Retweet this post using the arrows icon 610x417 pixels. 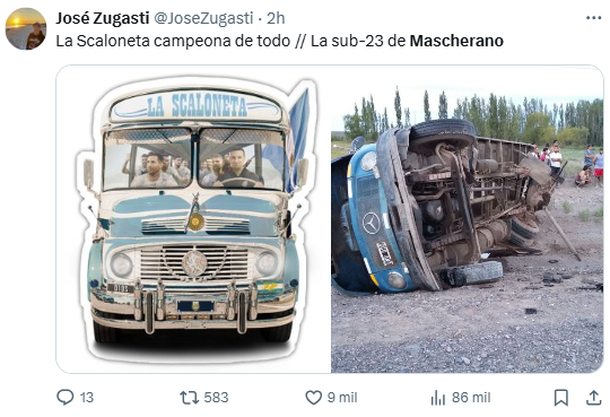[x=189, y=398]
